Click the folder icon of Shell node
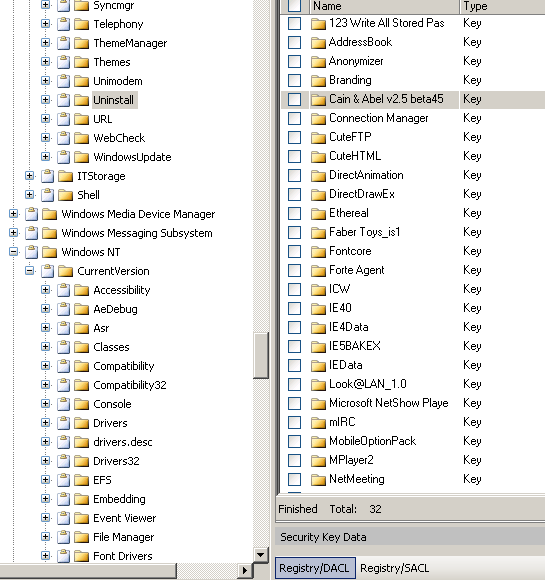The height and width of the screenshot is (580, 545). pos(65,195)
